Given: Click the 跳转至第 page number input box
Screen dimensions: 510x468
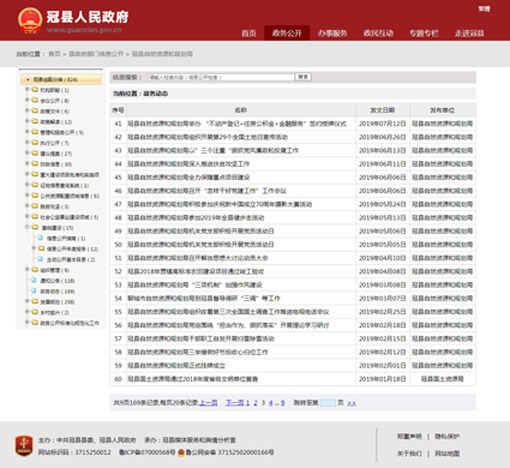Looking at the screenshot, I should tap(328, 403).
